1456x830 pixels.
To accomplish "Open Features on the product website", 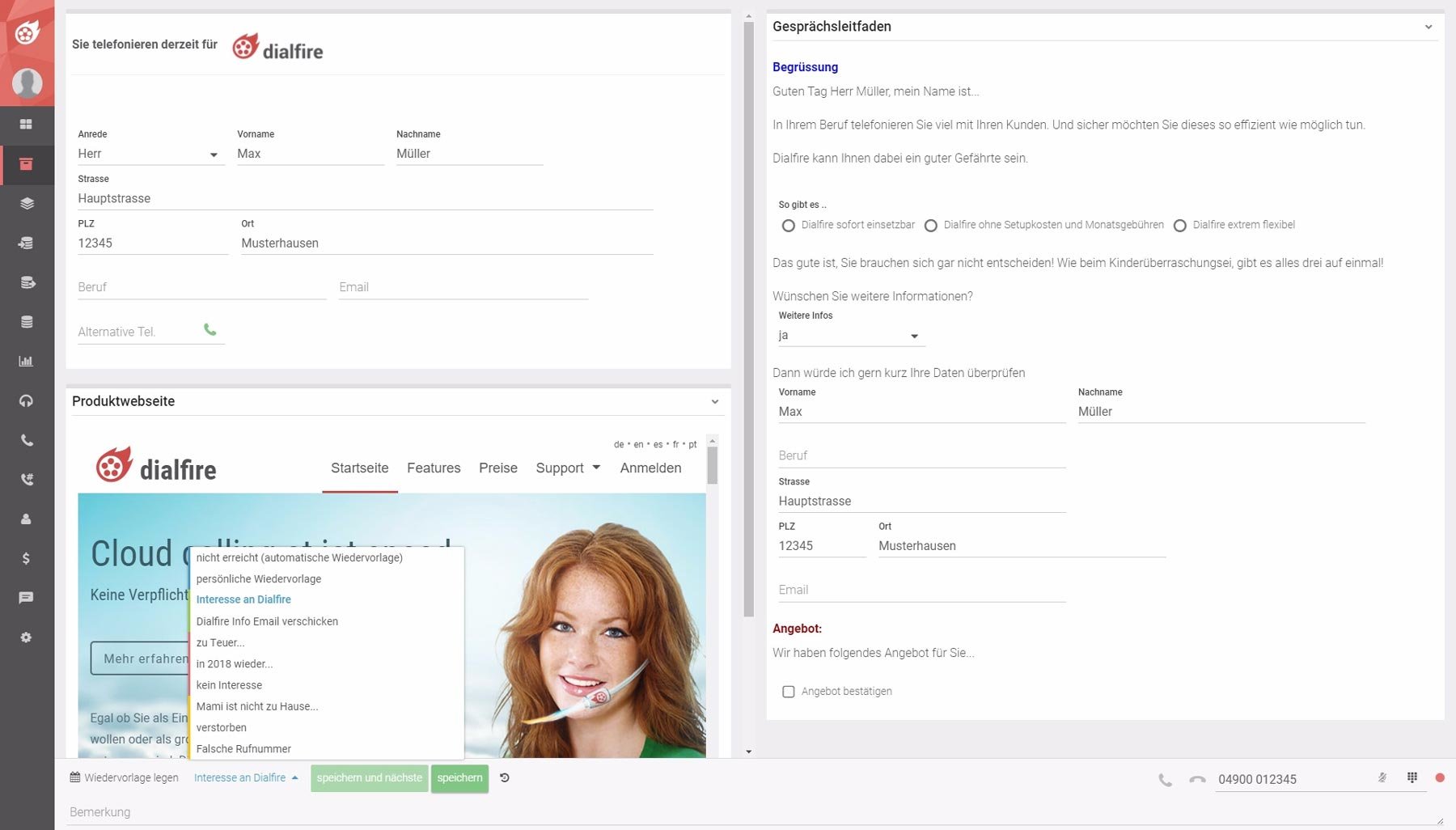I will coord(434,468).
